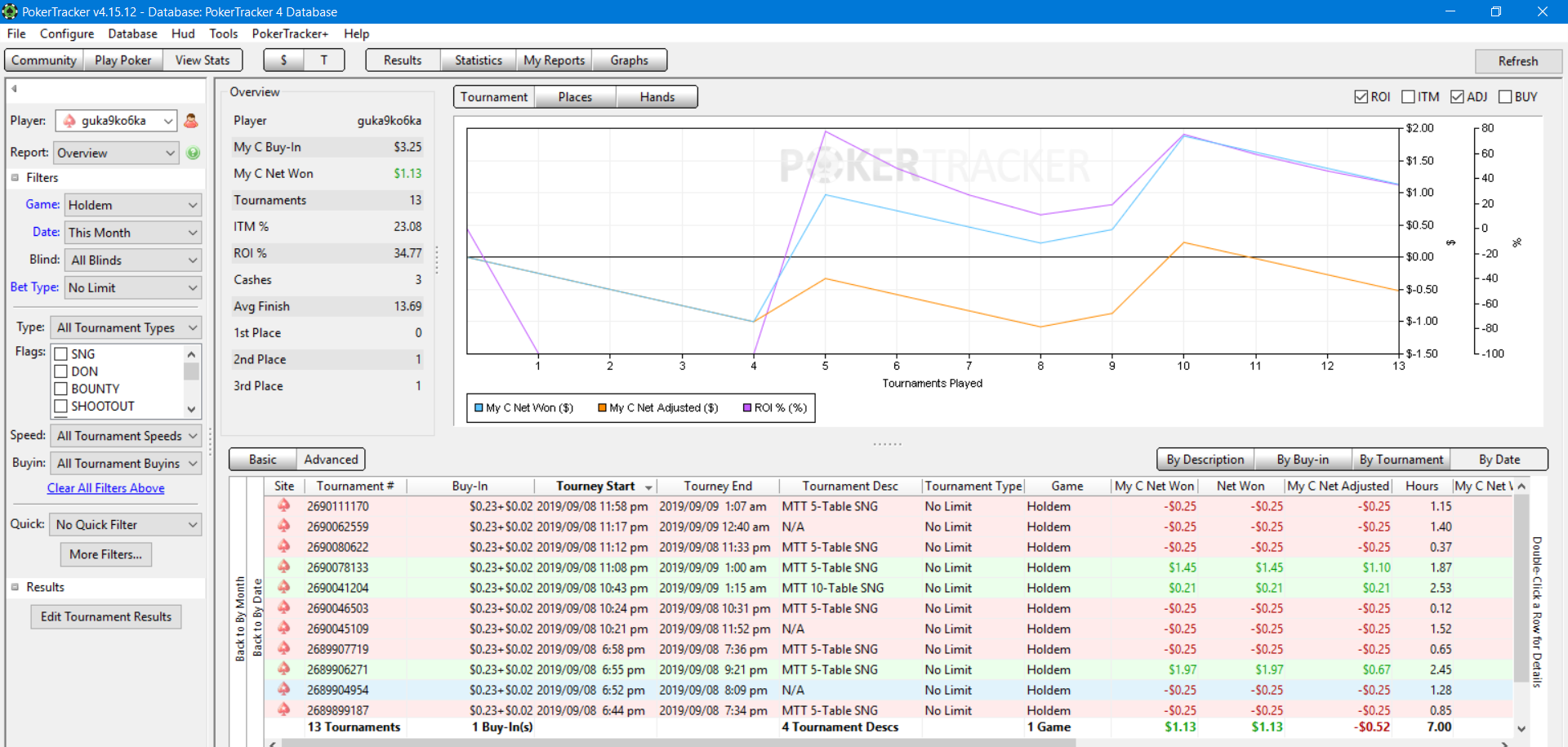The image size is (1568, 747).
Task: Click the By Buy-in grouping button
Action: (x=1303, y=460)
